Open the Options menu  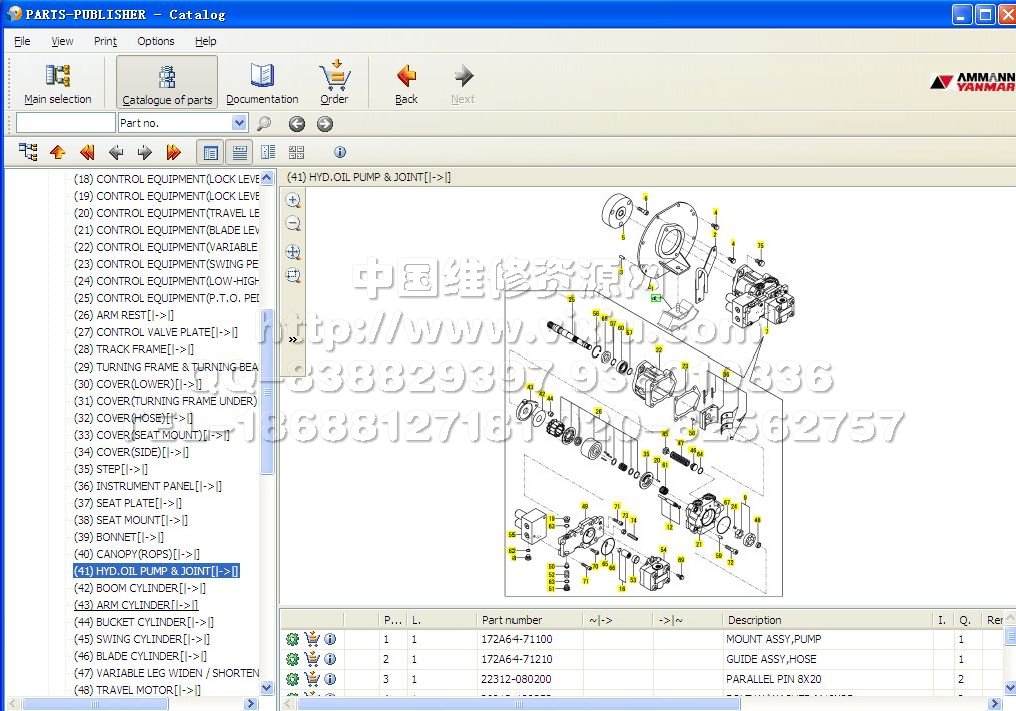click(x=156, y=41)
